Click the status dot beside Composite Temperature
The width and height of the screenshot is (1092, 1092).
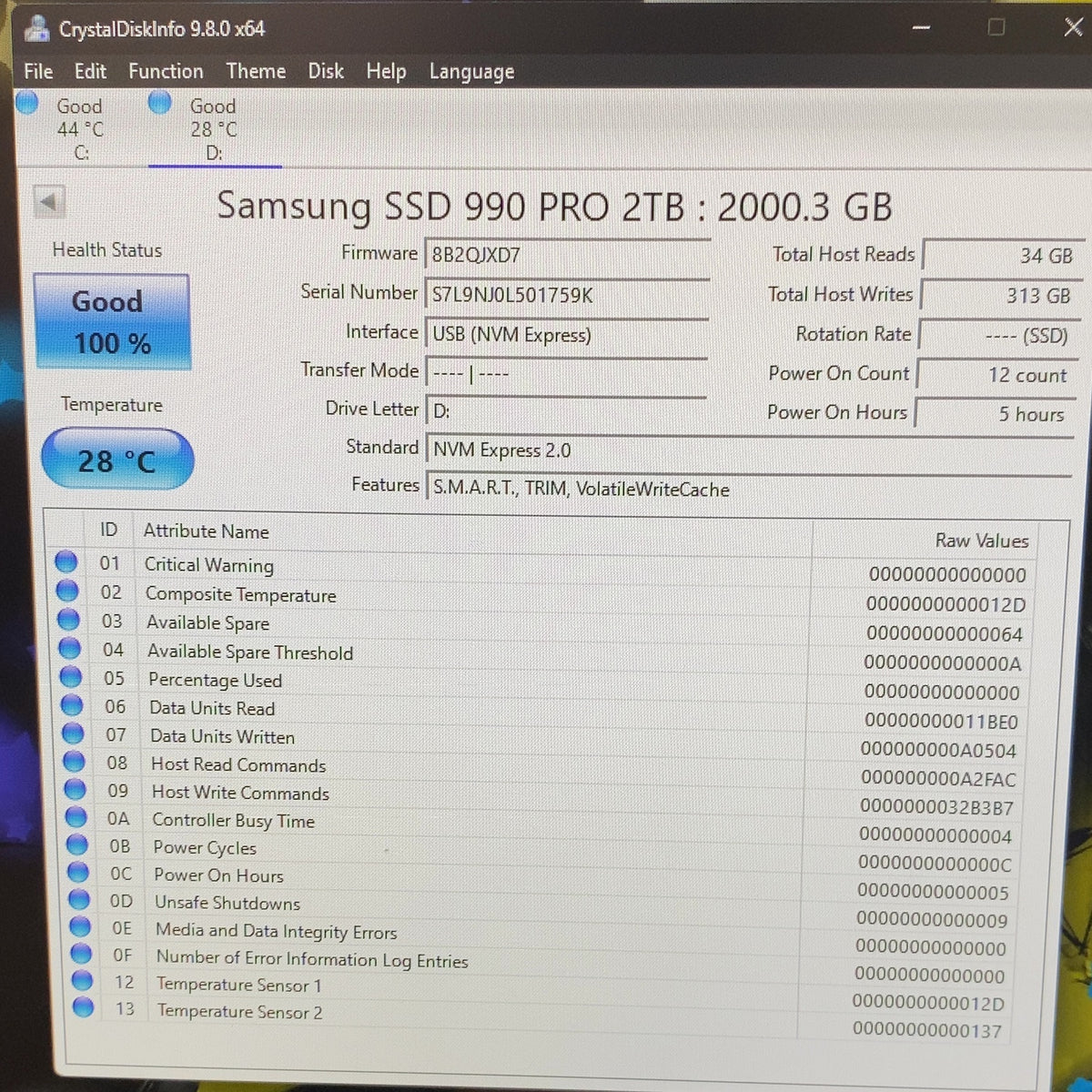click(x=67, y=591)
